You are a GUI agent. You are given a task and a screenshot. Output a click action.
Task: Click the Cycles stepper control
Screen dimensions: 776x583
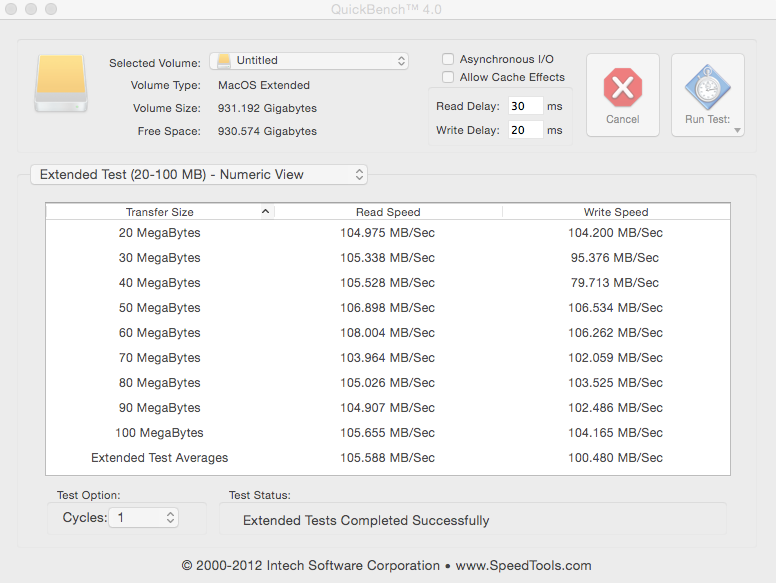point(170,518)
